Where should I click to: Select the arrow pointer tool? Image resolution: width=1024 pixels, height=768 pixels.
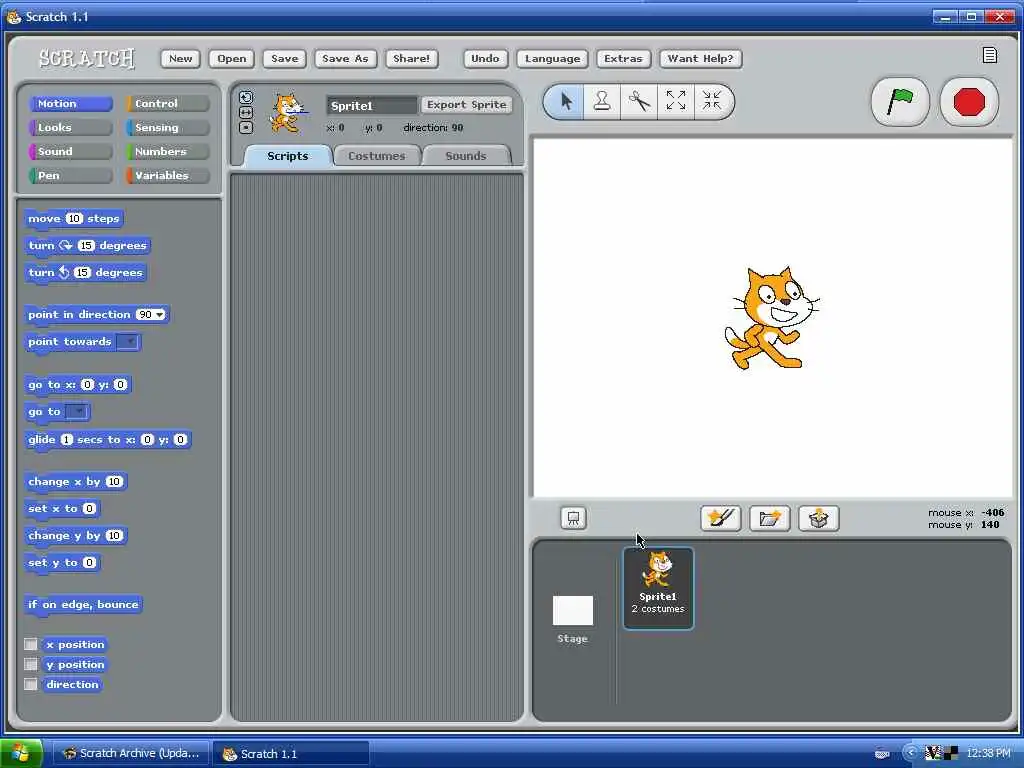(x=566, y=101)
